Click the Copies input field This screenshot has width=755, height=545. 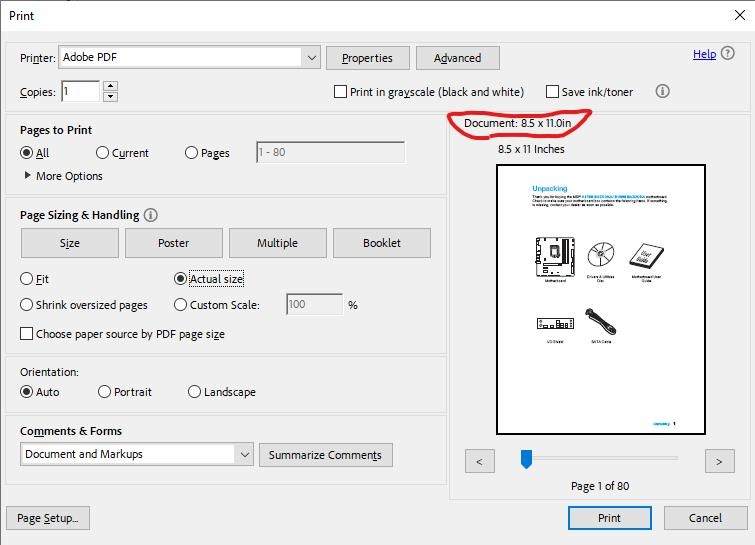[x=81, y=91]
